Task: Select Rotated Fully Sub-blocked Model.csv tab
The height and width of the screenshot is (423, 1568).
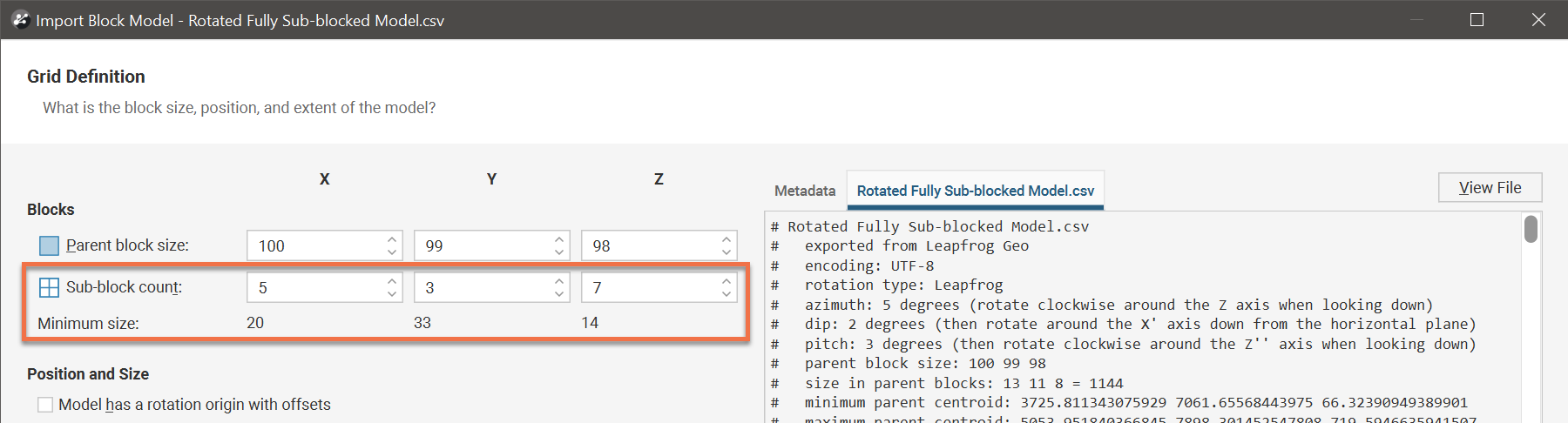Action: [x=975, y=191]
